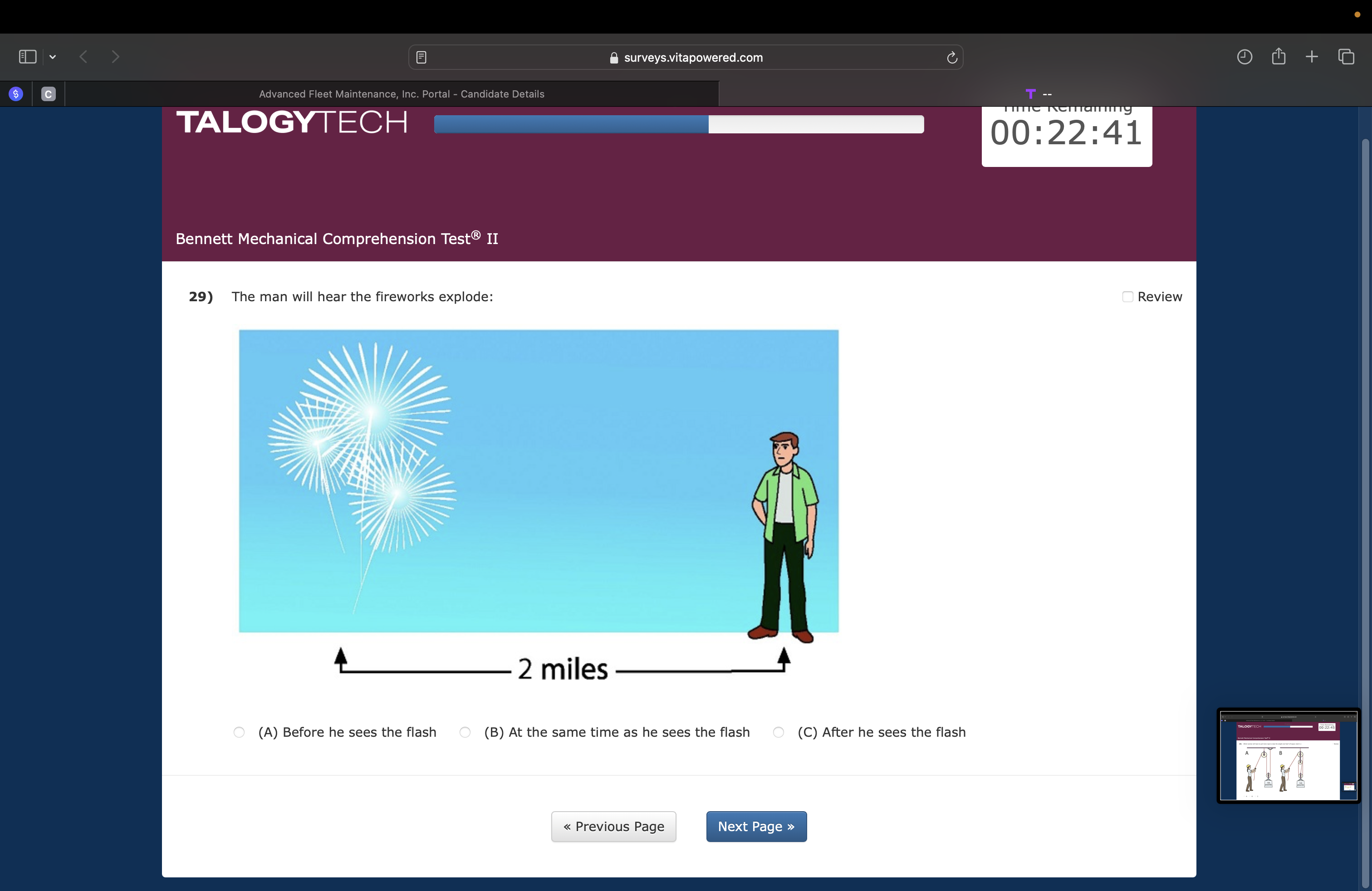
Task: Open the Share icon
Action: (1278, 56)
